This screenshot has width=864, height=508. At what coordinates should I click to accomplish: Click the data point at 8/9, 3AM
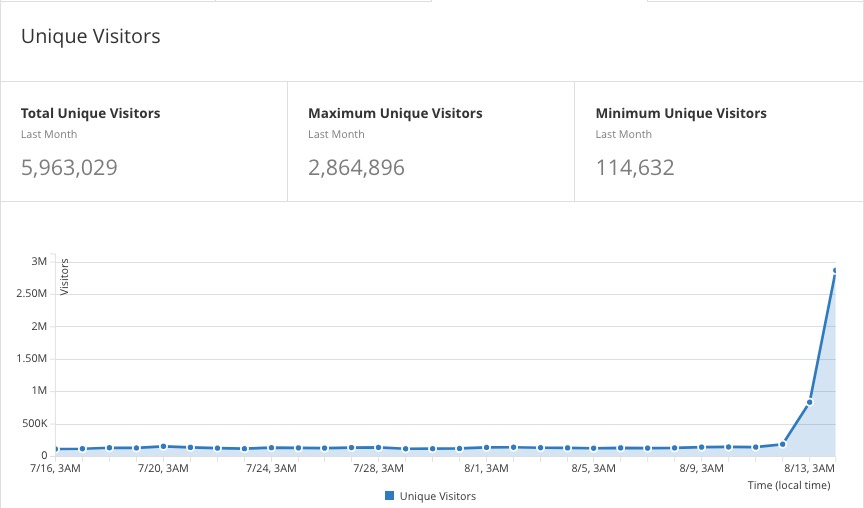pyautogui.click(x=701, y=447)
